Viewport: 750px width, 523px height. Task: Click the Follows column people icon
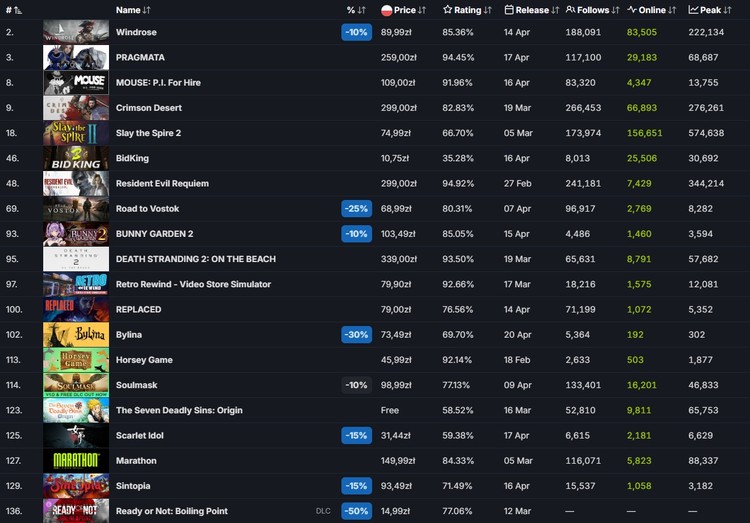tap(570, 10)
